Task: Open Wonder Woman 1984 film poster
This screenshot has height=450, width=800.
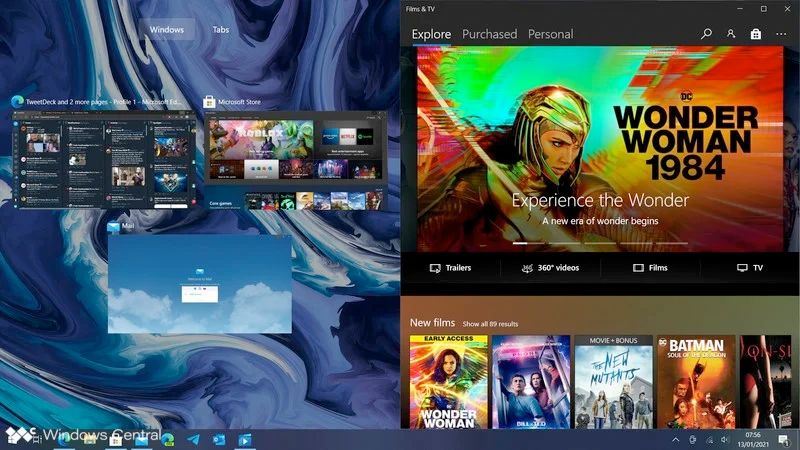Action: tap(447, 382)
